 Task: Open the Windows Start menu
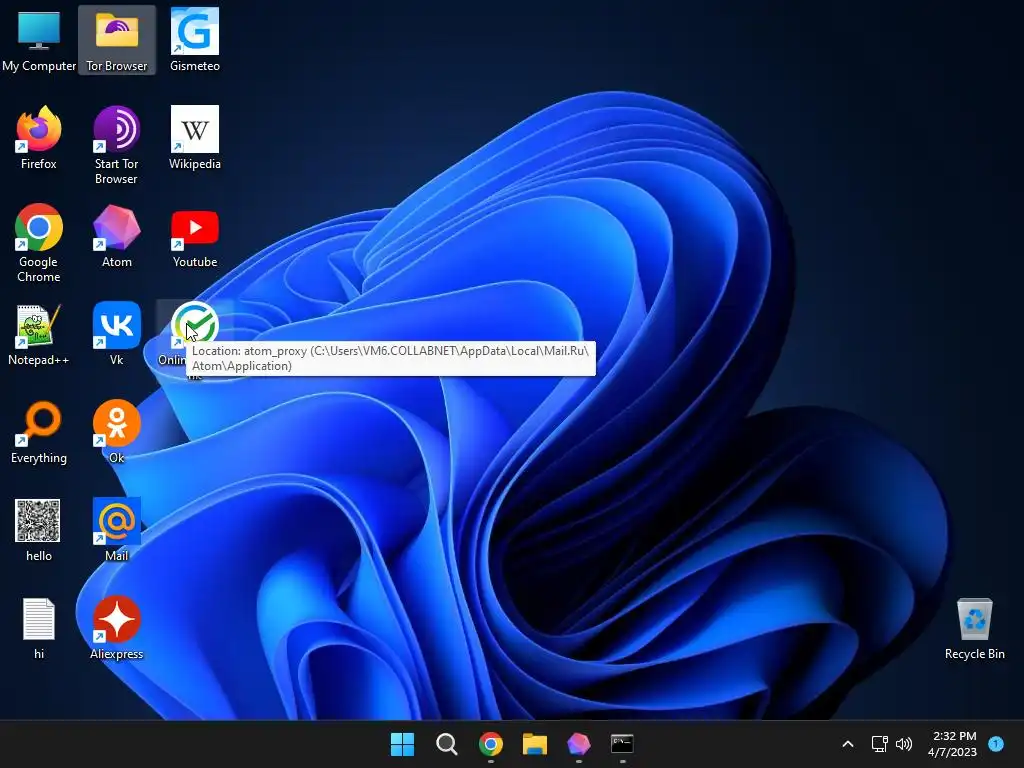tap(402, 744)
